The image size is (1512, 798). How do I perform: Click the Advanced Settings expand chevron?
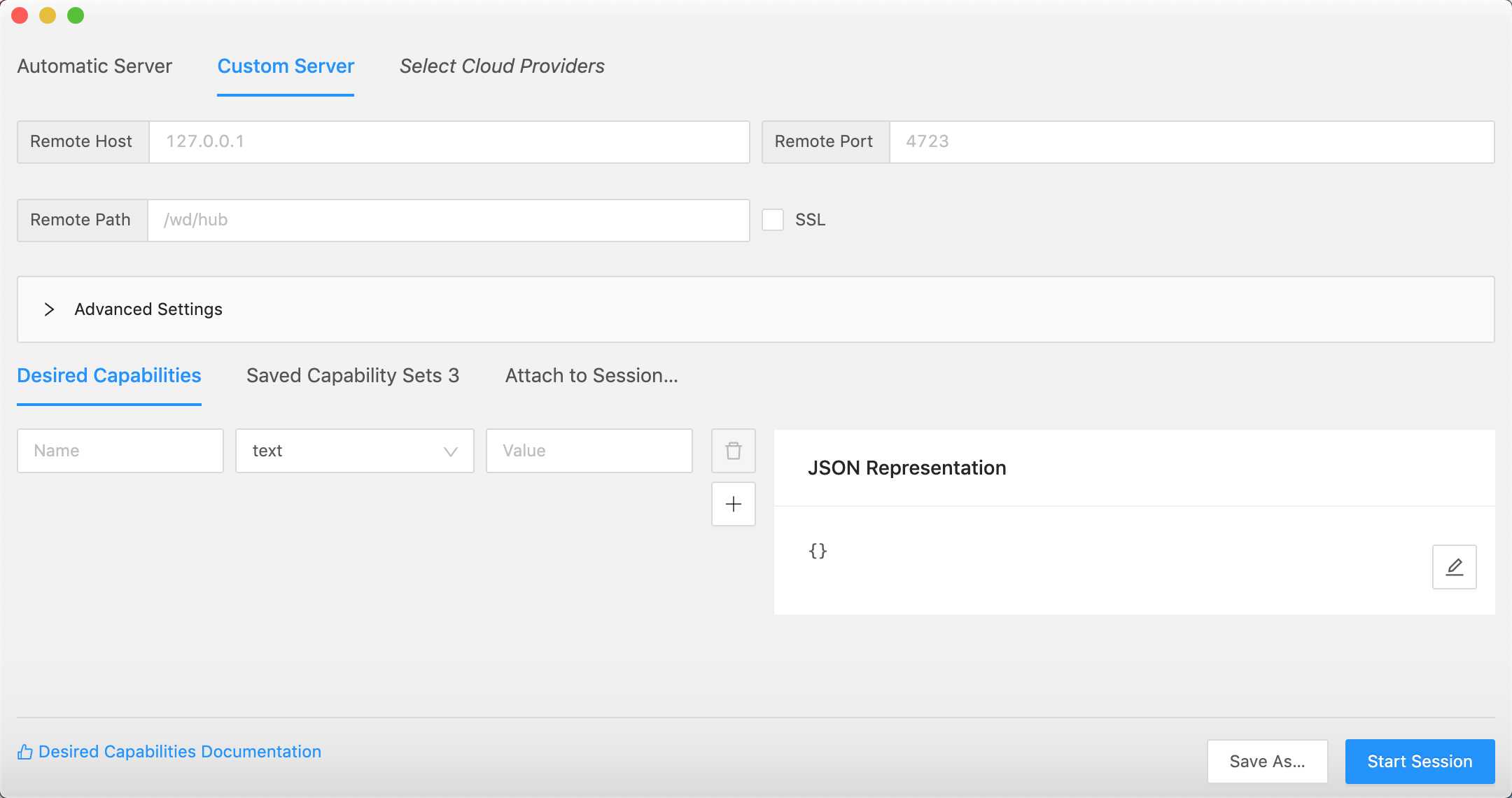tap(48, 309)
